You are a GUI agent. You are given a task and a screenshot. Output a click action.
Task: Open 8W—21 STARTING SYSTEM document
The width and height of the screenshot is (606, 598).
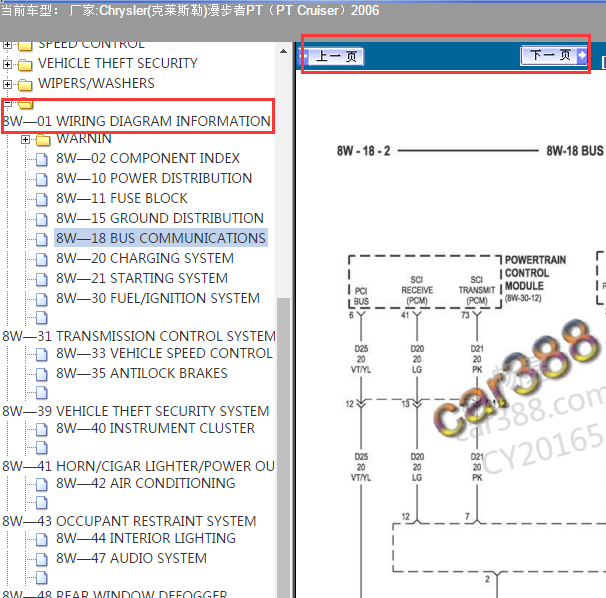(x=142, y=278)
